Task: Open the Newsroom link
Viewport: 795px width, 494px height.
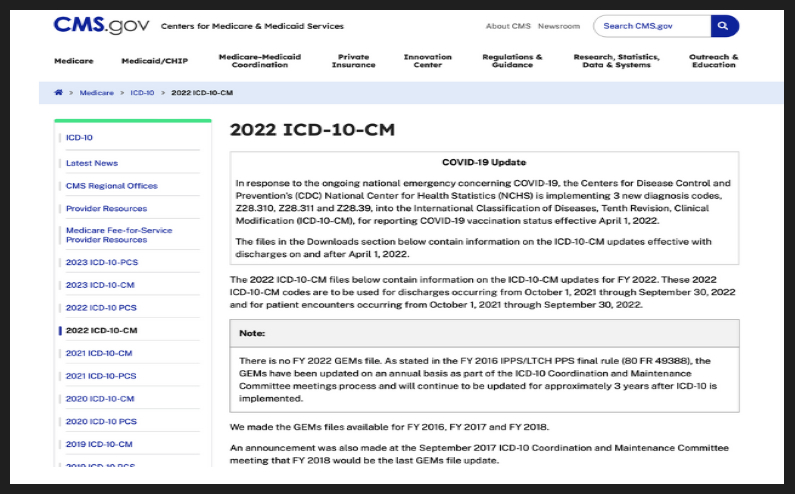Action: tap(559, 26)
